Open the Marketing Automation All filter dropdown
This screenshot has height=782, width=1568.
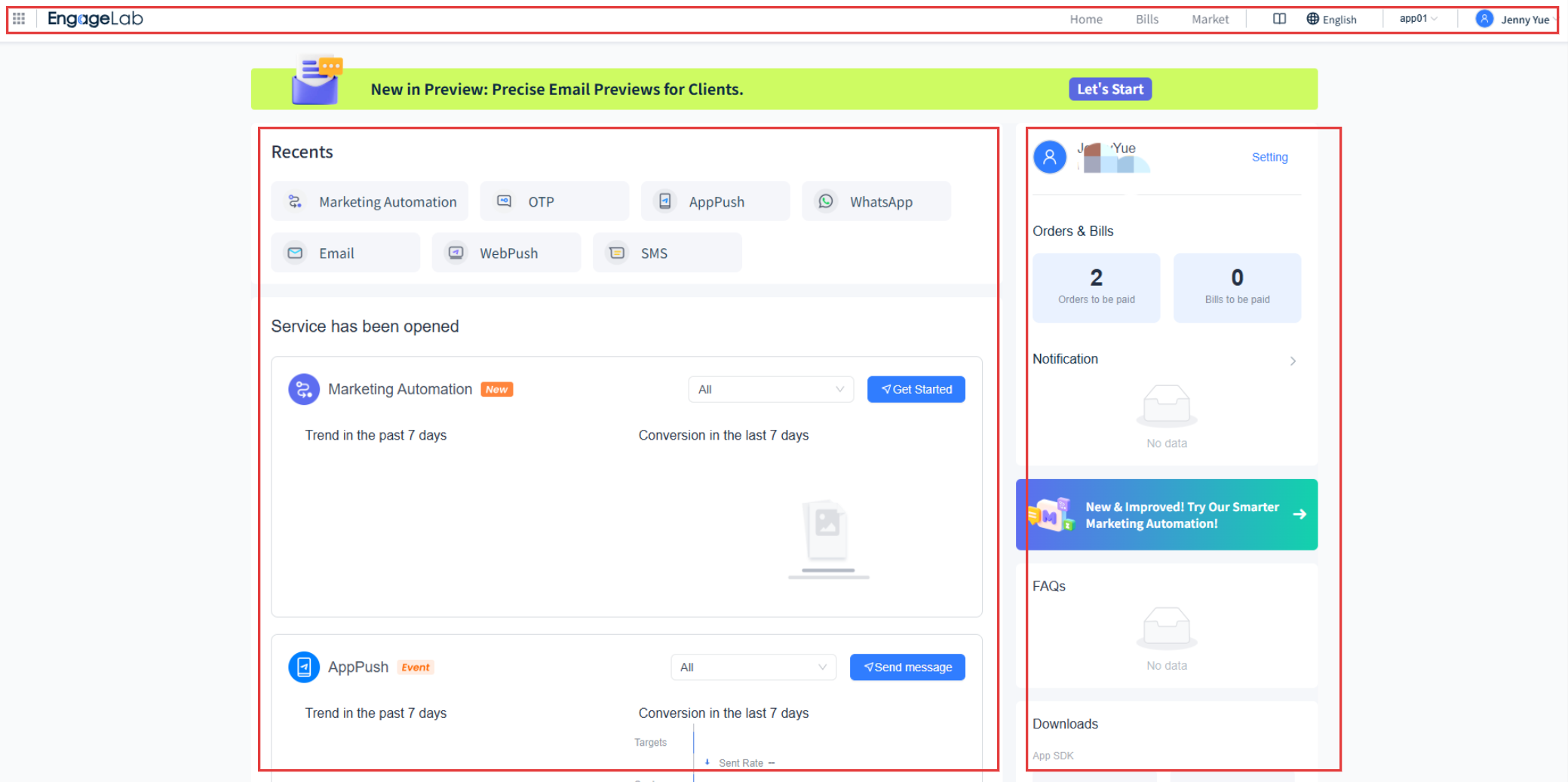771,389
